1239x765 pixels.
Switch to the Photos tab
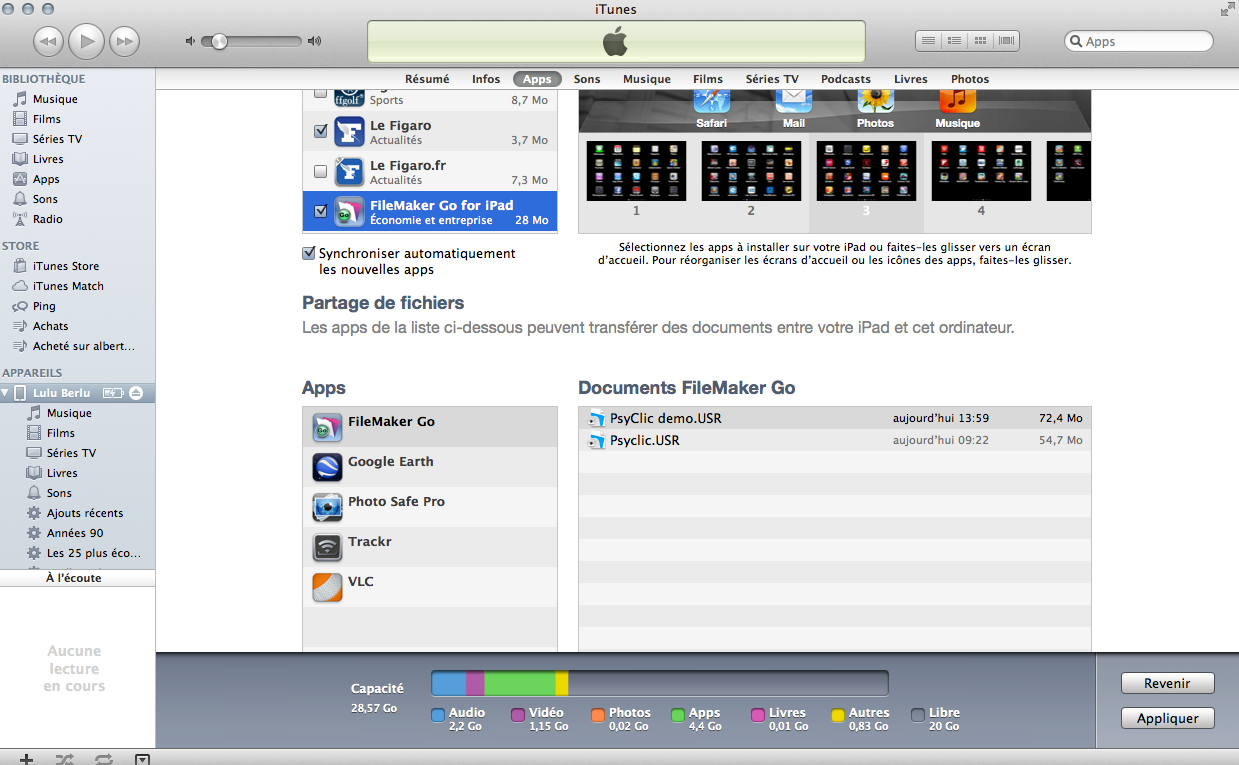[x=970, y=79]
